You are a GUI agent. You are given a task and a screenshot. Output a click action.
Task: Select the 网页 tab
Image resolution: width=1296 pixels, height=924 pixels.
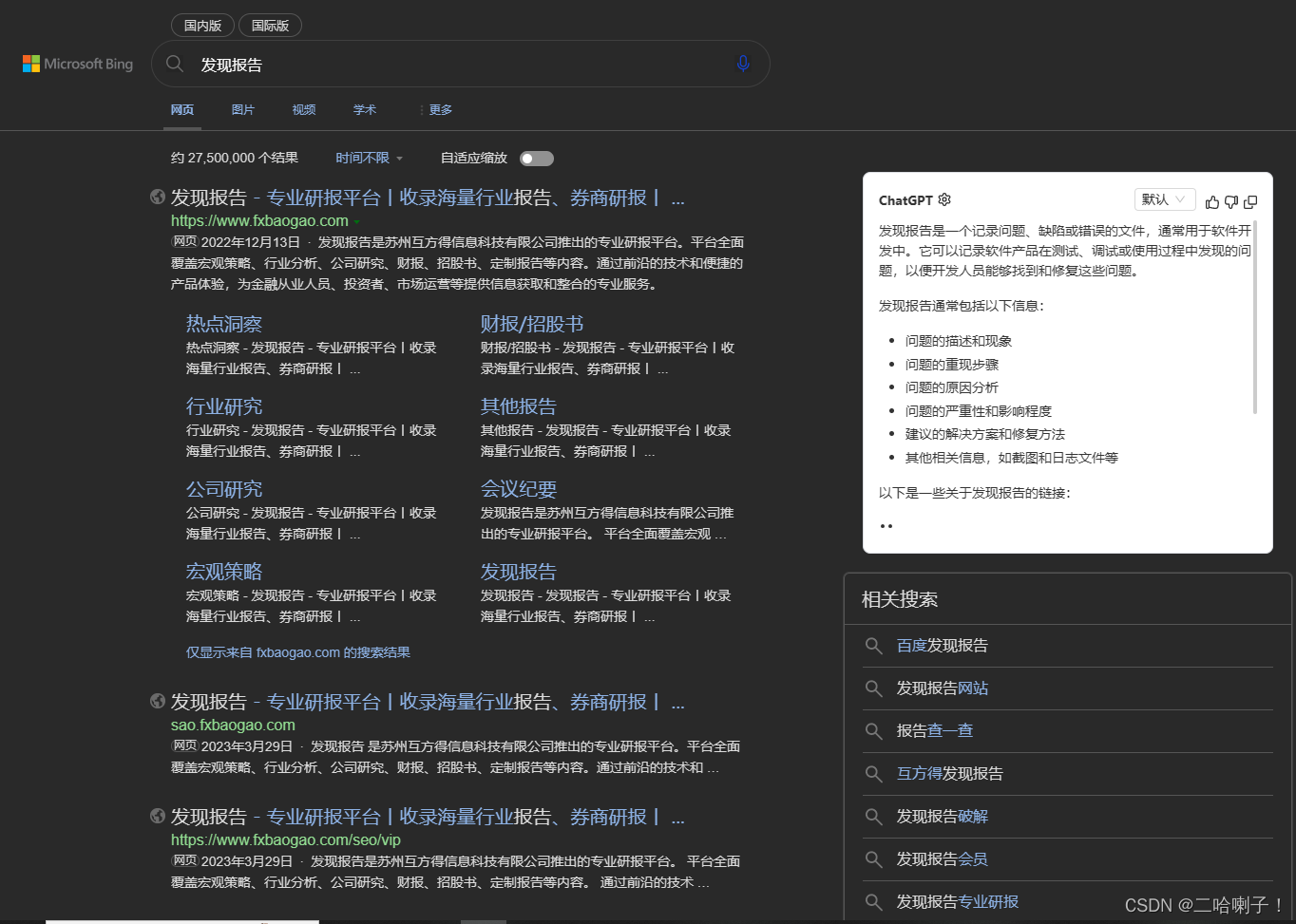click(x=182, y=110)
